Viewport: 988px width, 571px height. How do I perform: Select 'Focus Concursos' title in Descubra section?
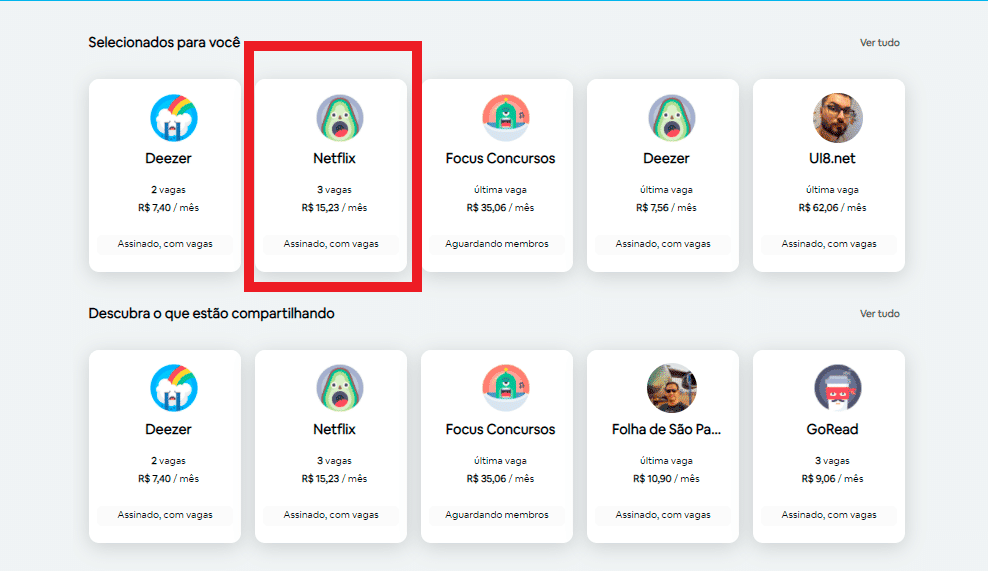pyautogui.click(x=500, y=429)
